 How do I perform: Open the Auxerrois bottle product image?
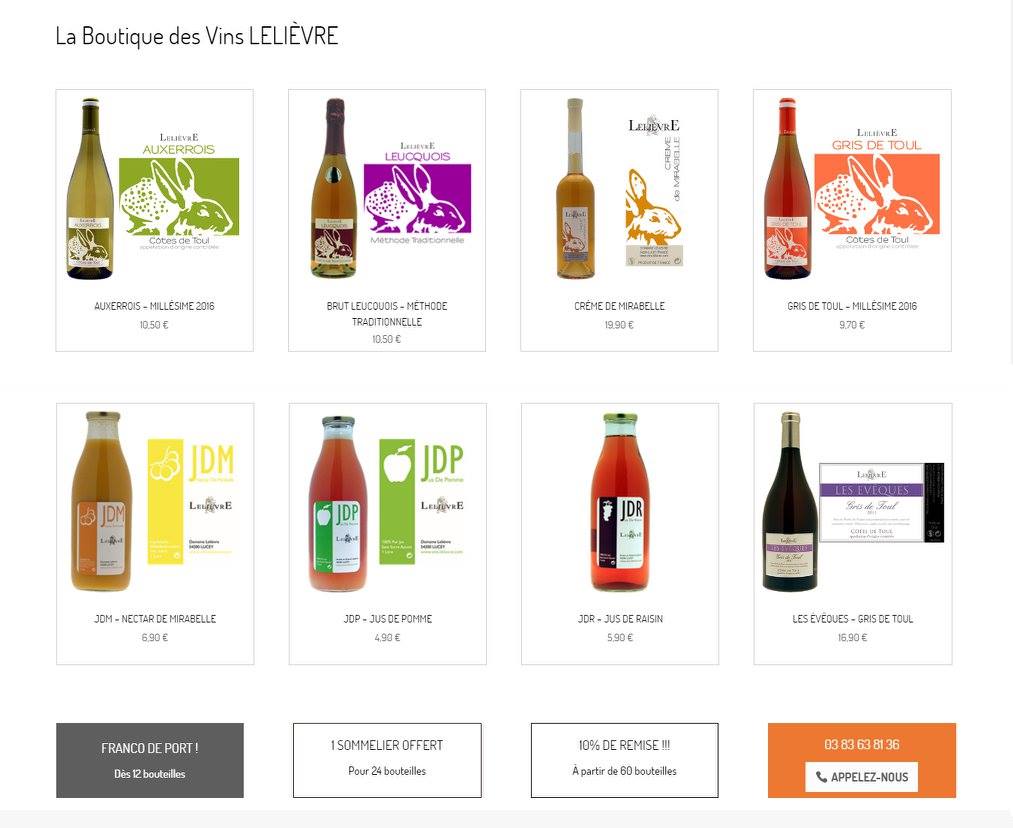click(x=154, y=189)
